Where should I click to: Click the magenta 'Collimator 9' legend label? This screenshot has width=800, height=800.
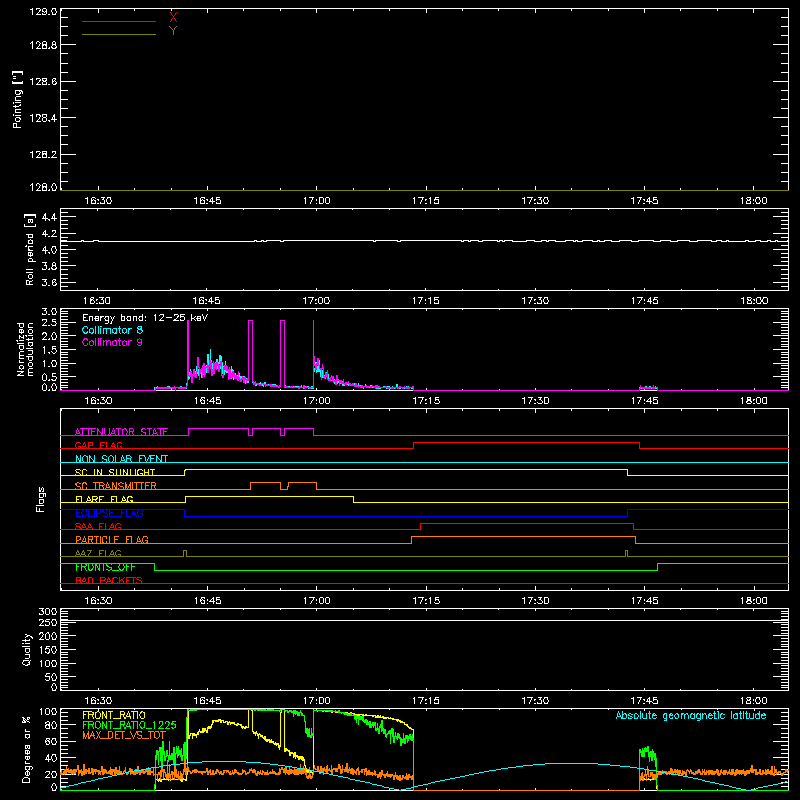tap(112, 342)
